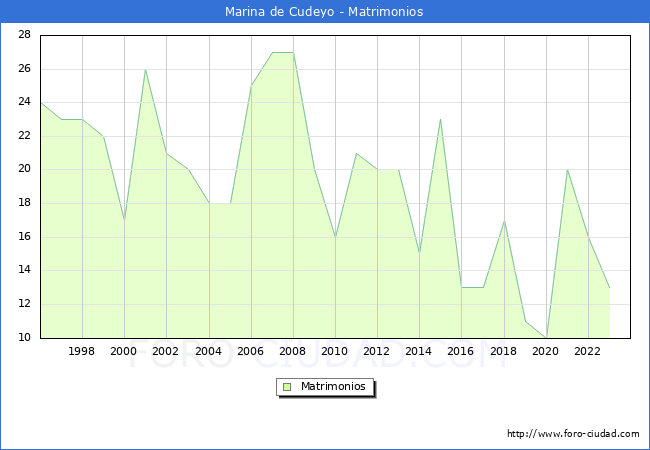Click the 2020 lowest data point at 10
Viewport: 650px width, 450px height.
[546, 338]
